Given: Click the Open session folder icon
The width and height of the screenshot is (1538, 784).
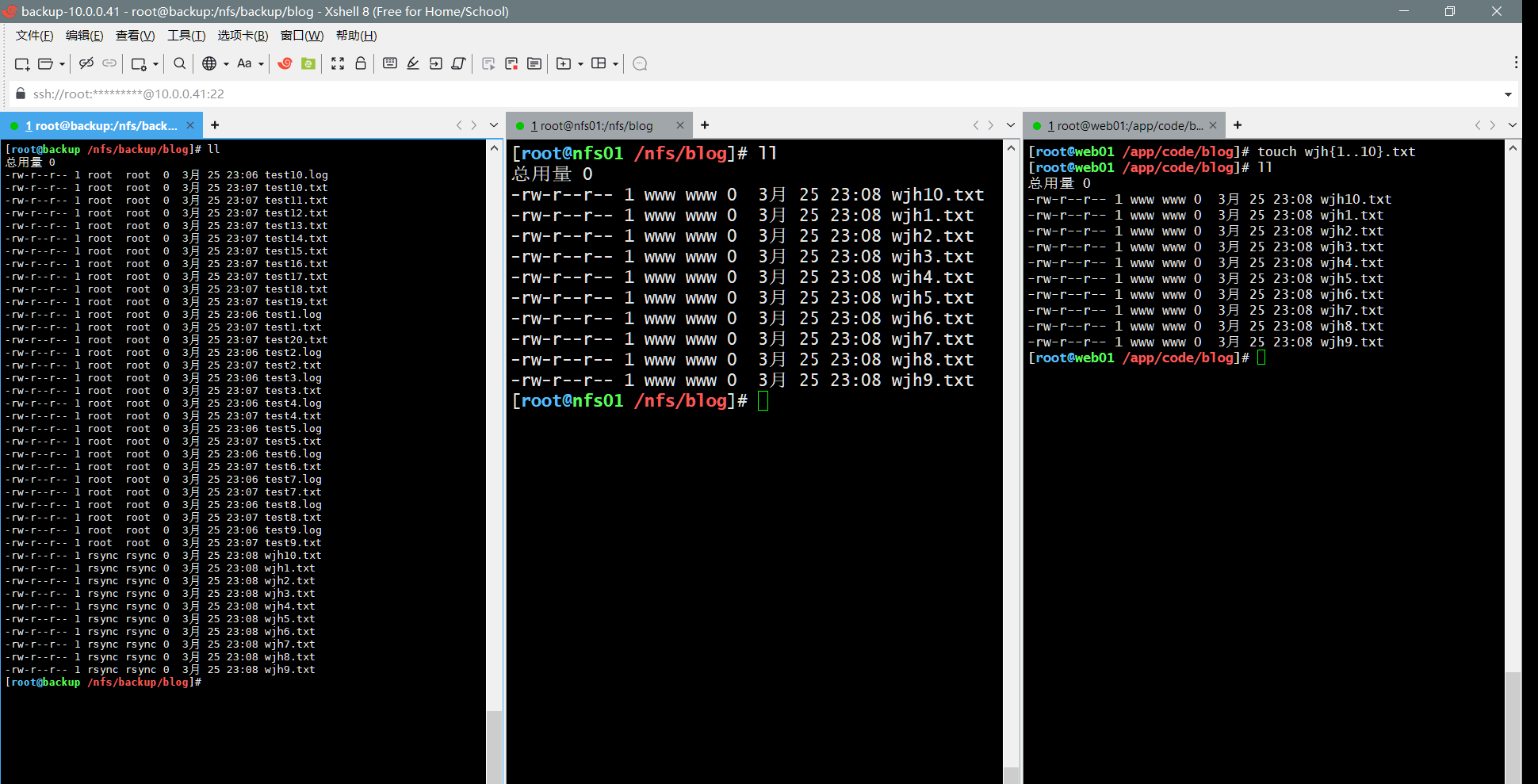Looking at the screenshot, I should tap(46, 64).
